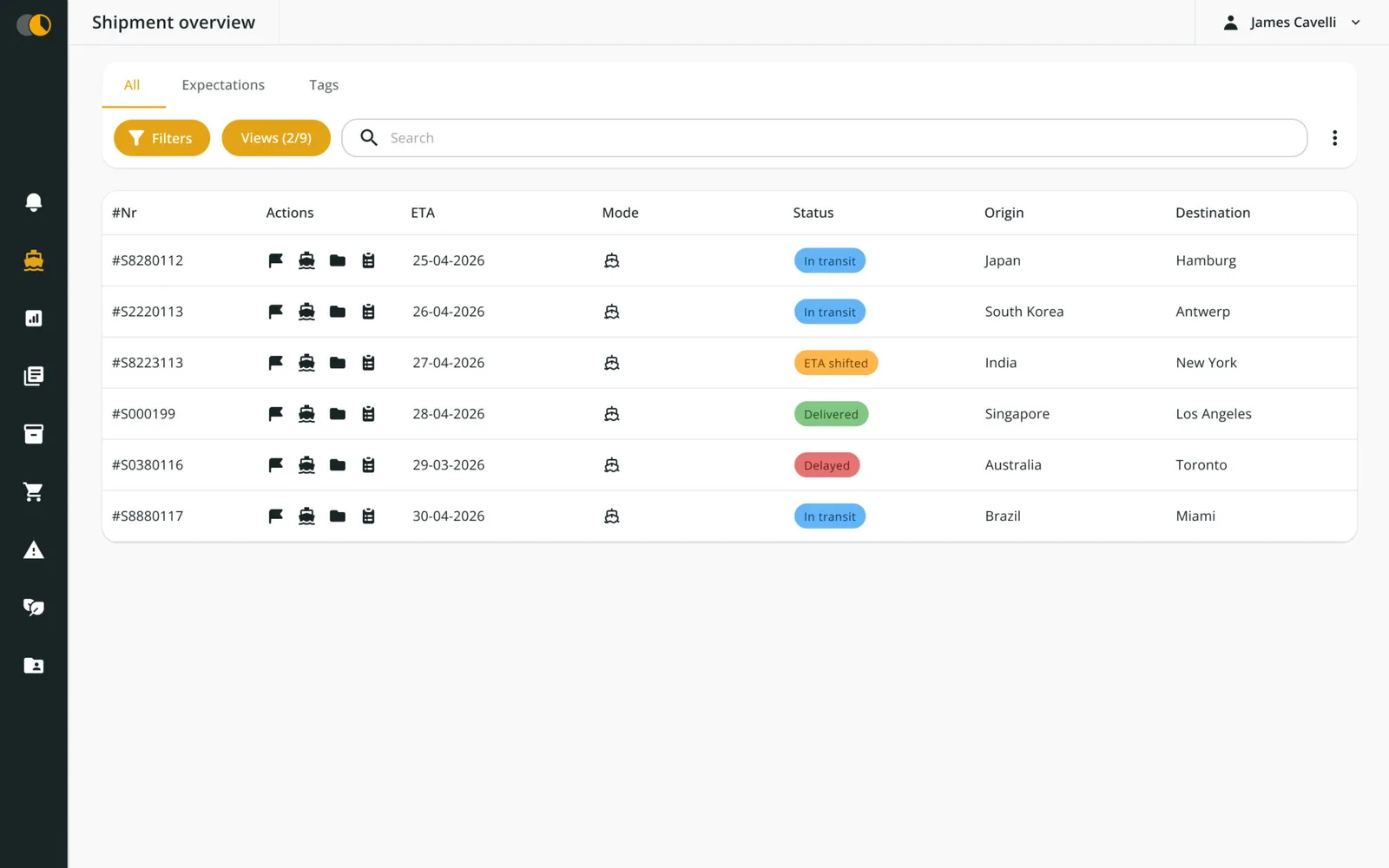Open notifications bell in sidebar
This screenshot has width=1389, height=868.
(33, 202)
